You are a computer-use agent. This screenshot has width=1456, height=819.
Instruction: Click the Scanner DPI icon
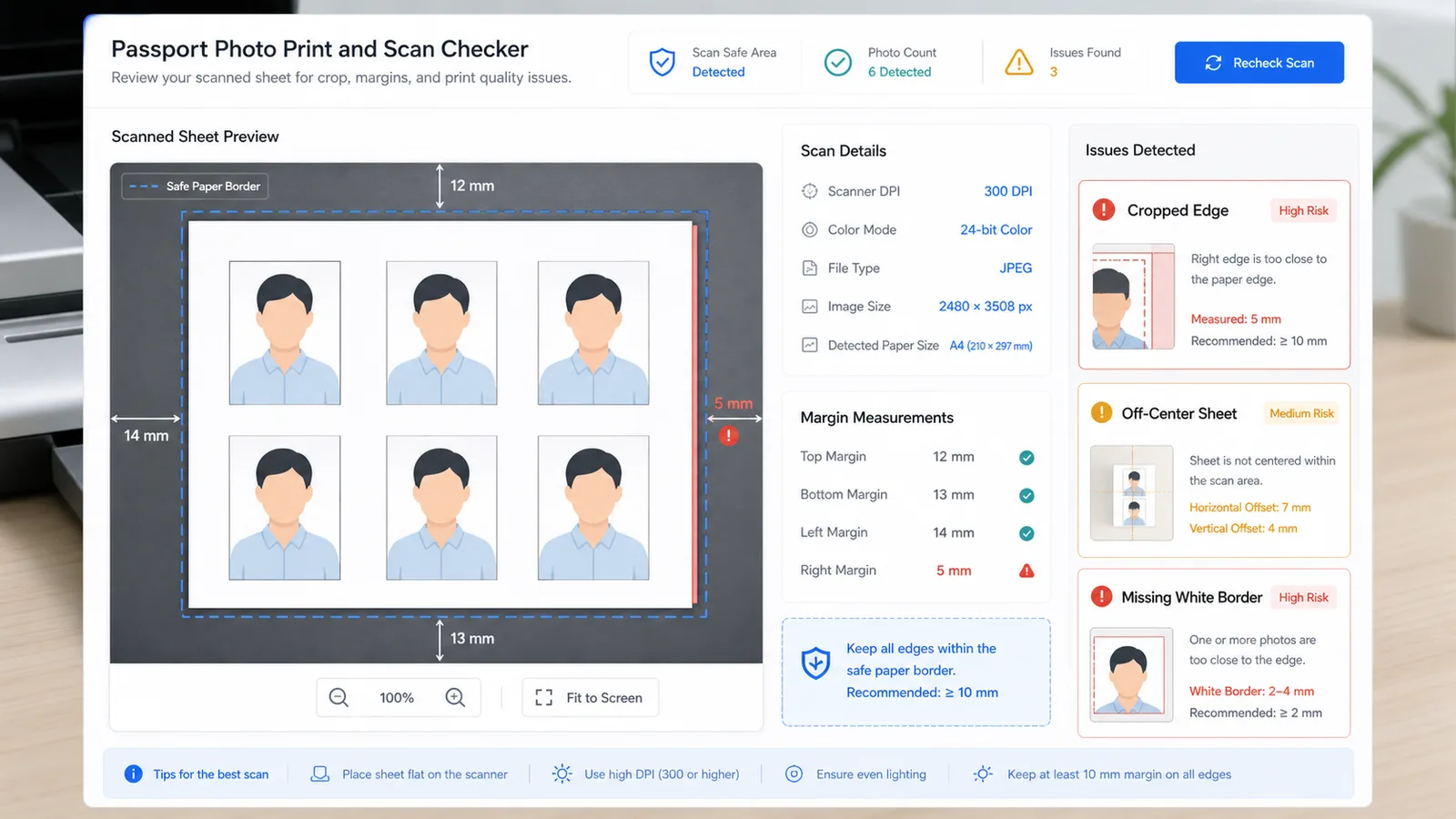click(x=810, y=191)
